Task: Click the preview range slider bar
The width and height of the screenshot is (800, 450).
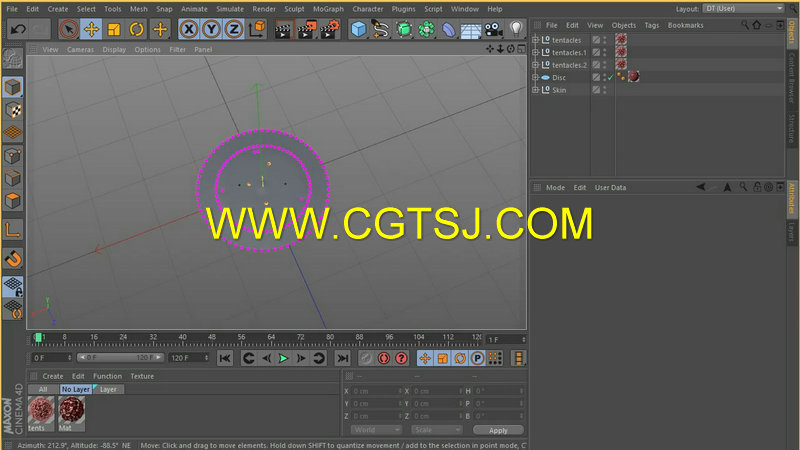Action: coord(120,358)
